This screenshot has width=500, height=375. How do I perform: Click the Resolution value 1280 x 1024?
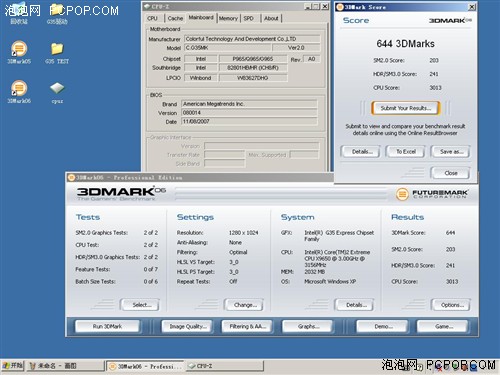click(x=243, y=233)
